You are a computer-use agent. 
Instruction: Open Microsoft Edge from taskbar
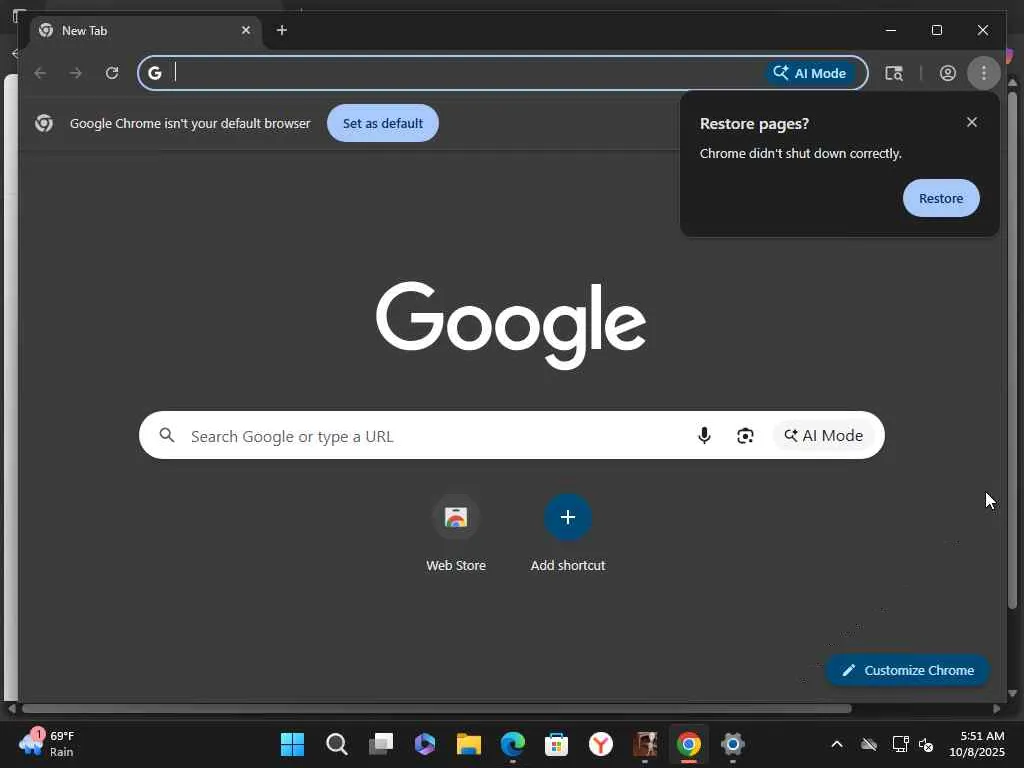tap(513, 744)
